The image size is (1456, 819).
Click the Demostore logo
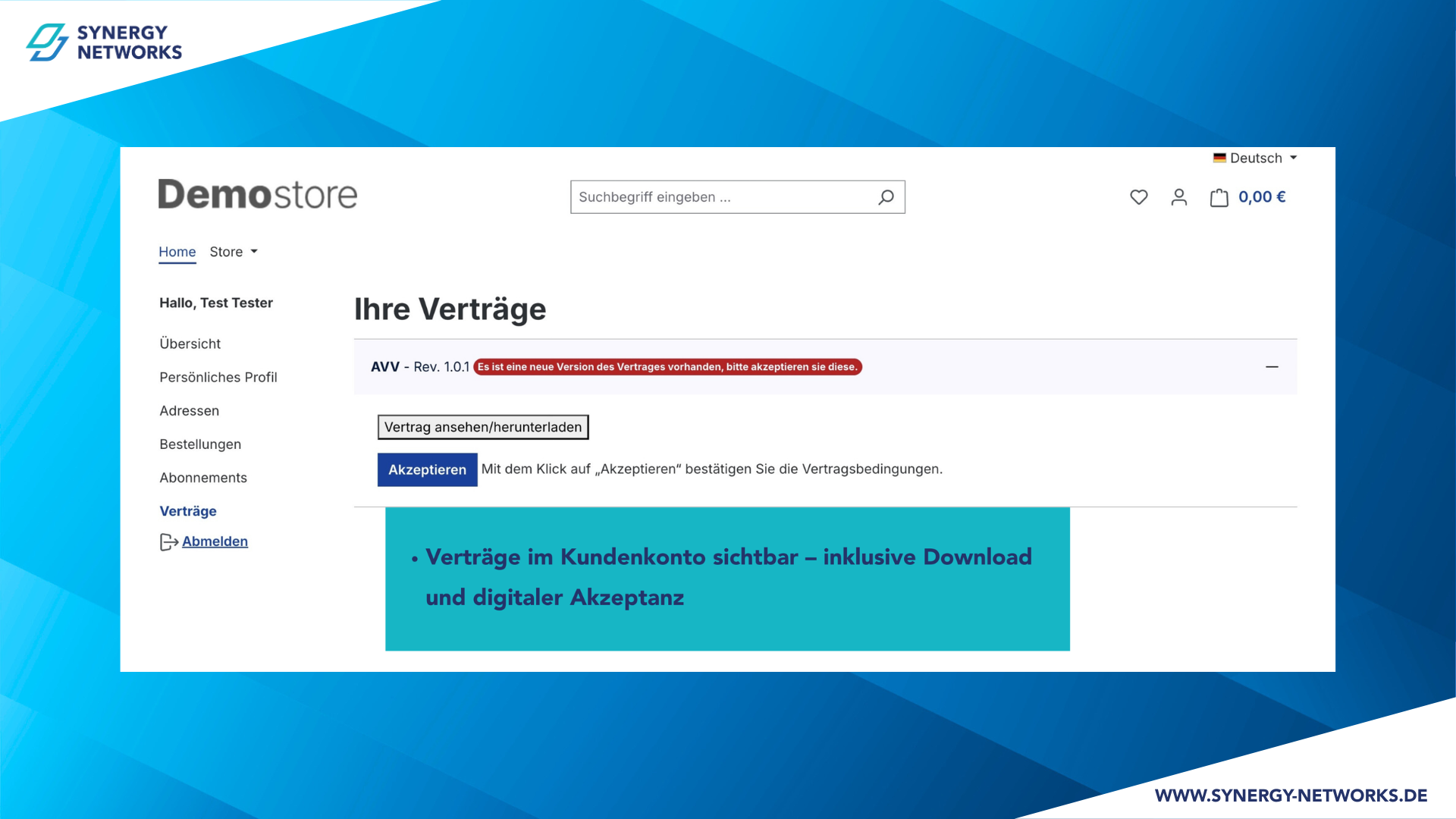click(x=257, y=195)
